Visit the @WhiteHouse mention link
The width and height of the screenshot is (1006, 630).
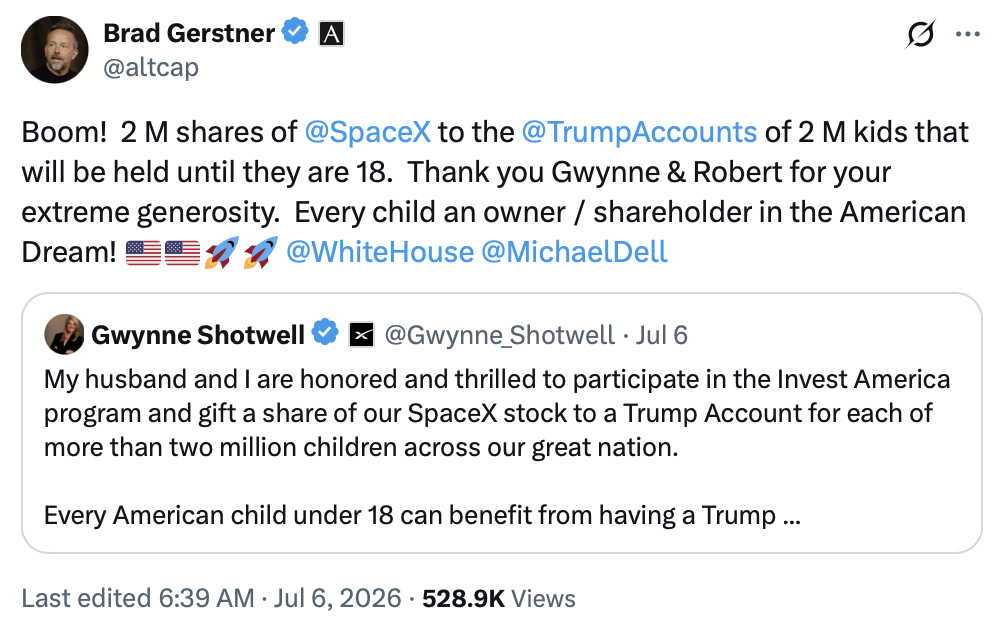(x=380, y=251)
